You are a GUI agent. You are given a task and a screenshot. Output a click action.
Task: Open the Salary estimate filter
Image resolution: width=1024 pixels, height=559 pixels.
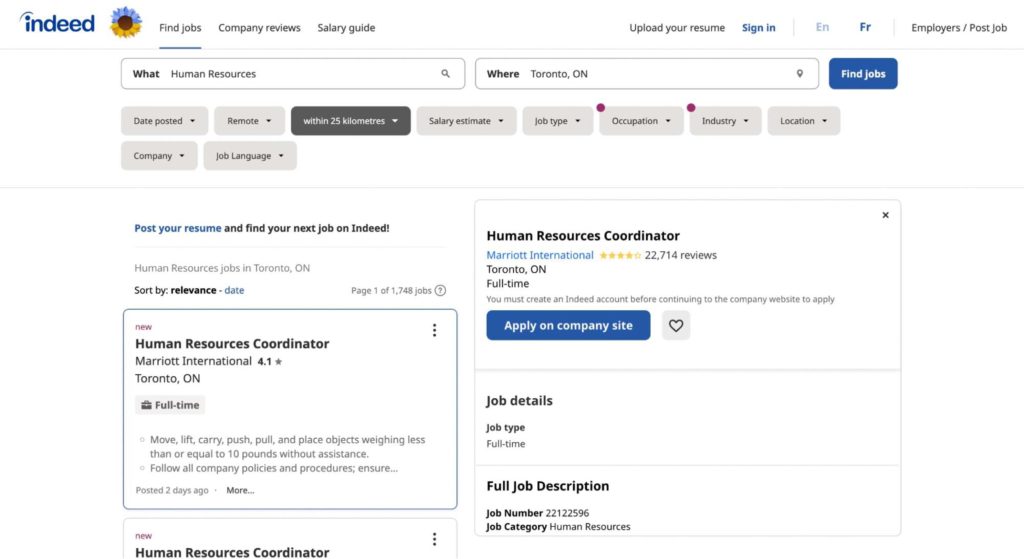tap(466, 121)
